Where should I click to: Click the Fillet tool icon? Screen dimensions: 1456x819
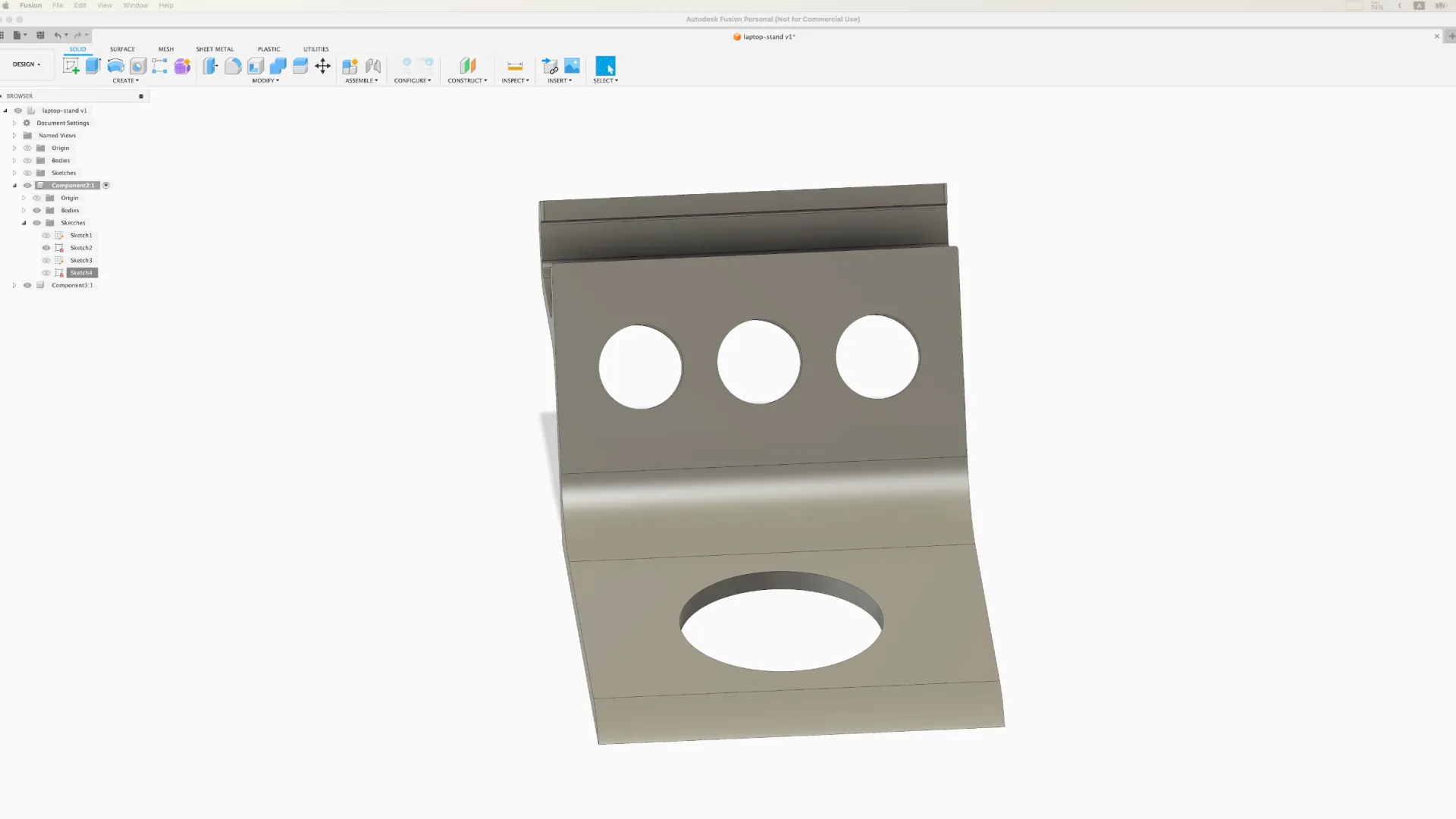click(233, 66)
